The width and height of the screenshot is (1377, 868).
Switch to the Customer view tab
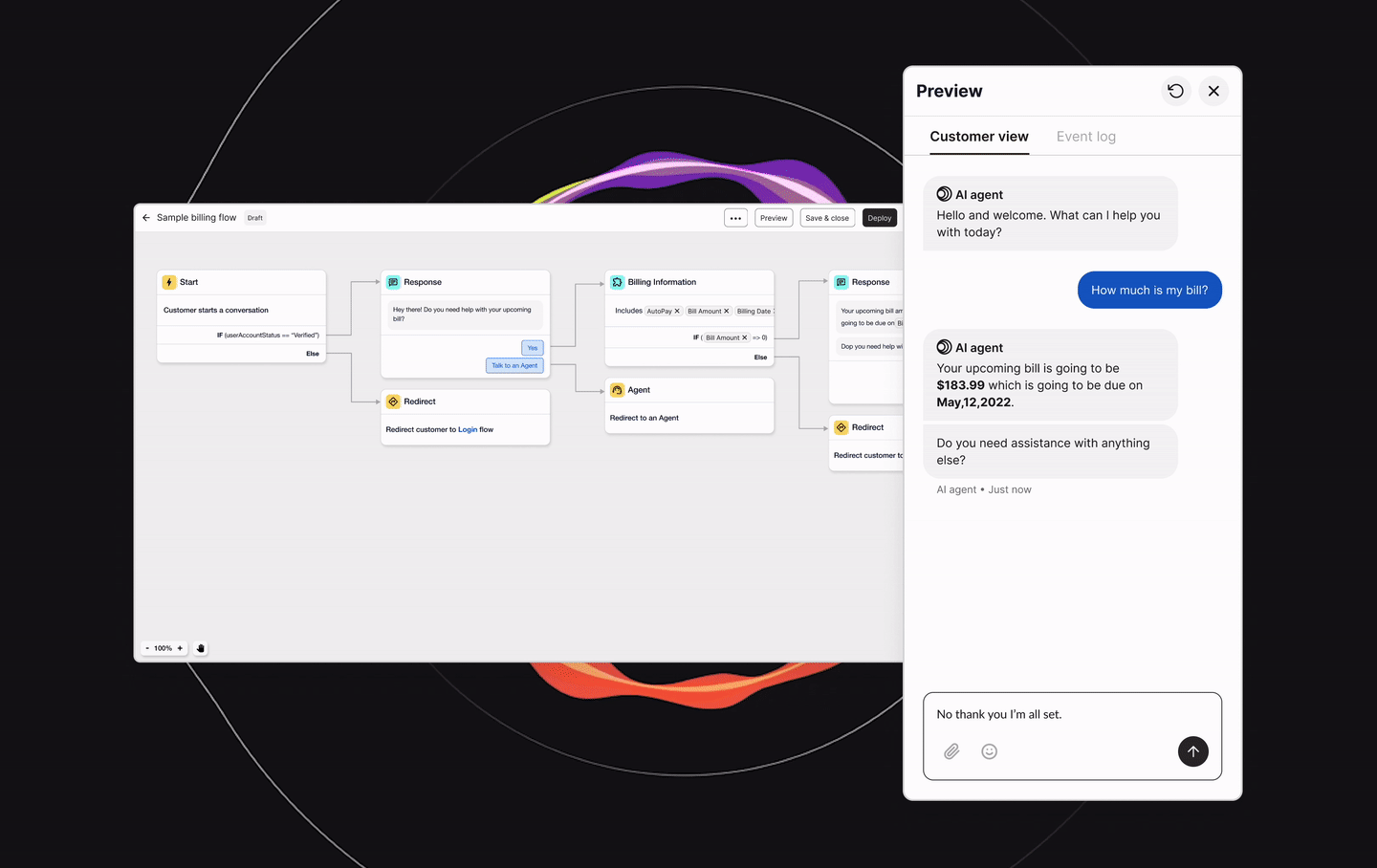(x=979, y=137)
